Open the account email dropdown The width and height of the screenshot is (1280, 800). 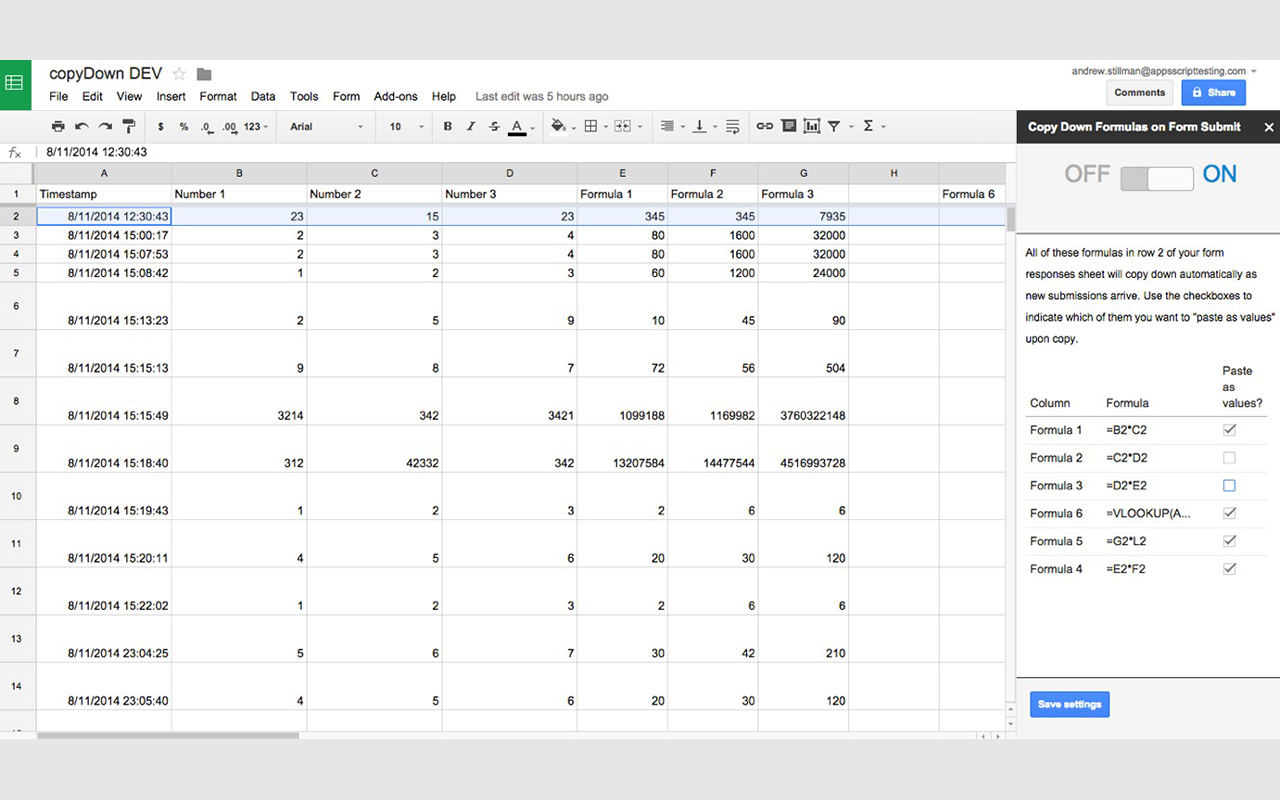[1165, 71]
